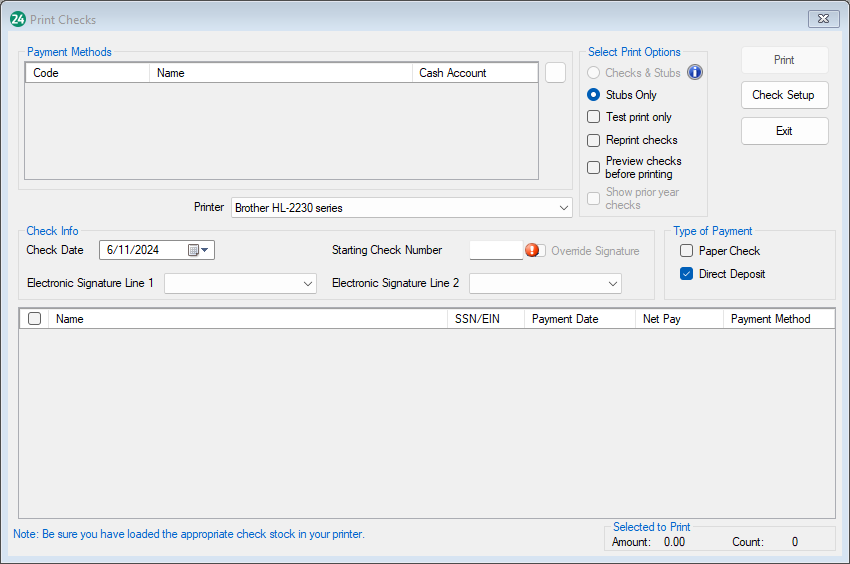This screenshot has height=564, width=850.
Task: Click the Starting Check Number input field
Action: click(496, 250)
